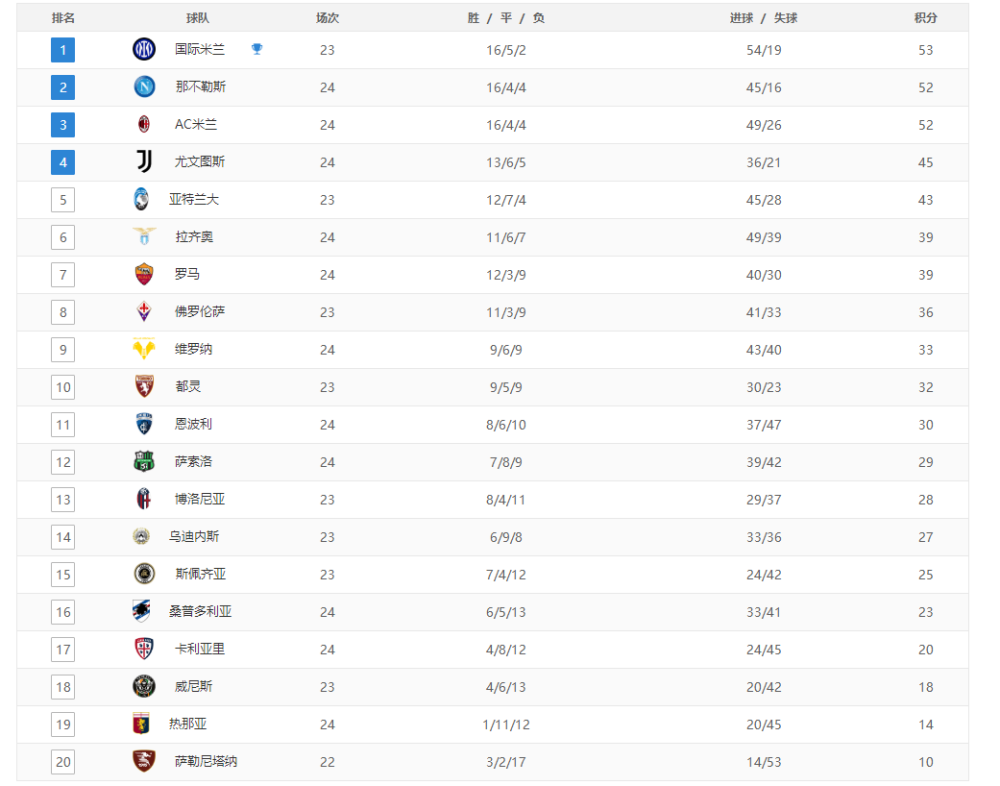
Task: Click the Lazio eagle logo
Action: point(144,237)
